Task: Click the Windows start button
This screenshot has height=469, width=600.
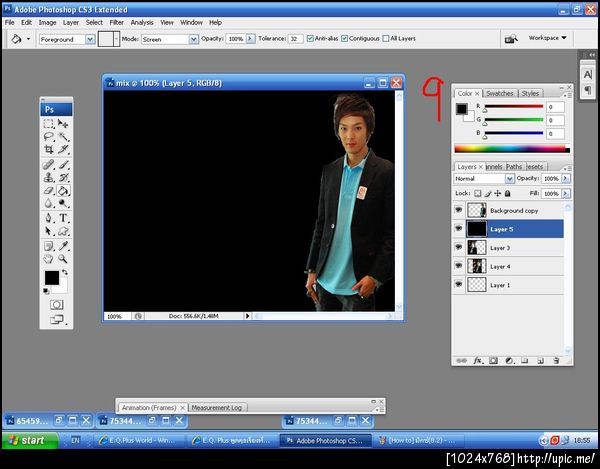Action: coord(30,440)
